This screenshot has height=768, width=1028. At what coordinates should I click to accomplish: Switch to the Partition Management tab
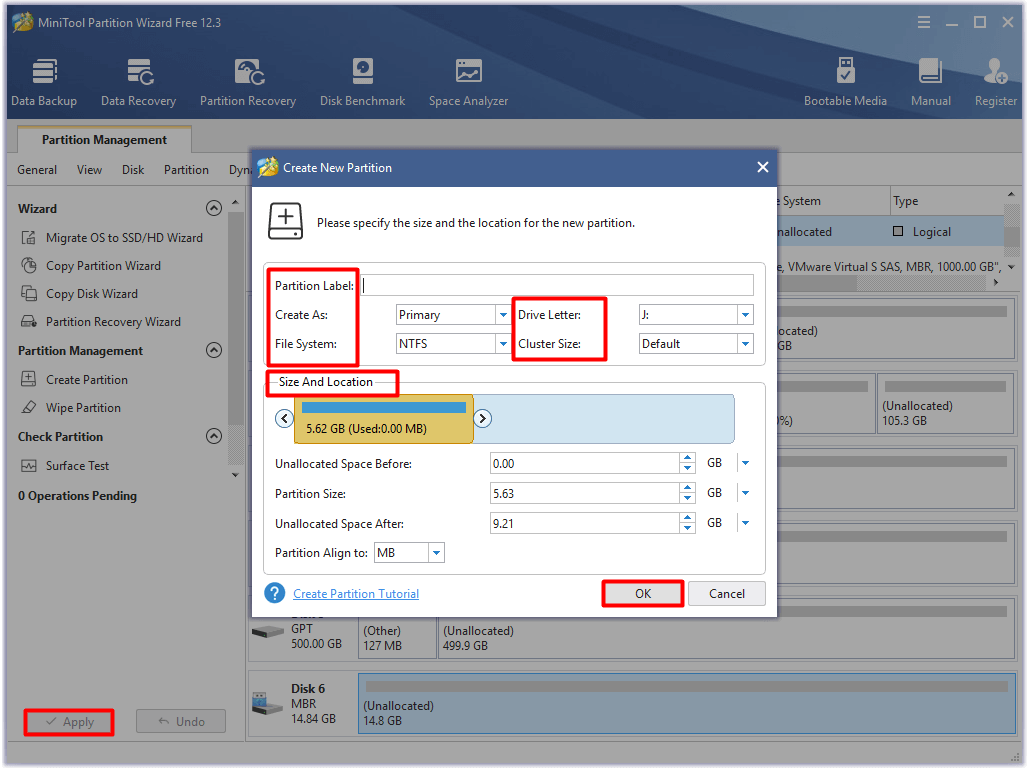tap(104, 140)
